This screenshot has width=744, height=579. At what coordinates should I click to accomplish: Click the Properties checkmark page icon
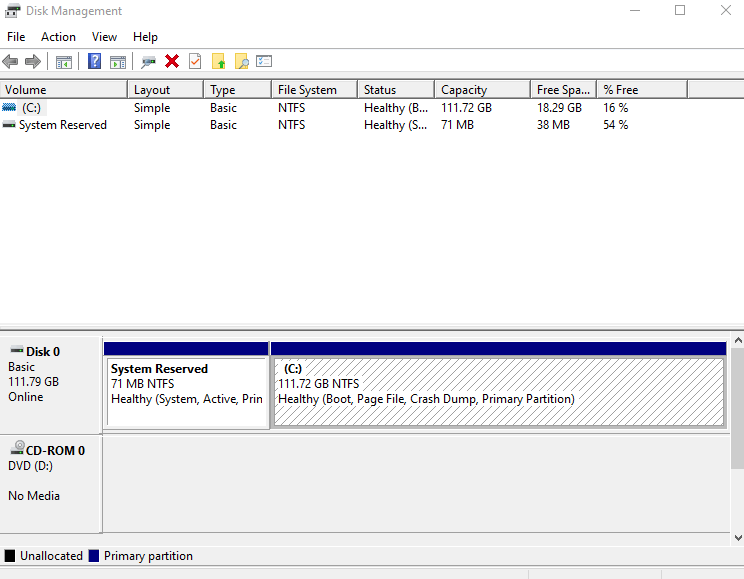pyautogui.click(x=195, y=61)
